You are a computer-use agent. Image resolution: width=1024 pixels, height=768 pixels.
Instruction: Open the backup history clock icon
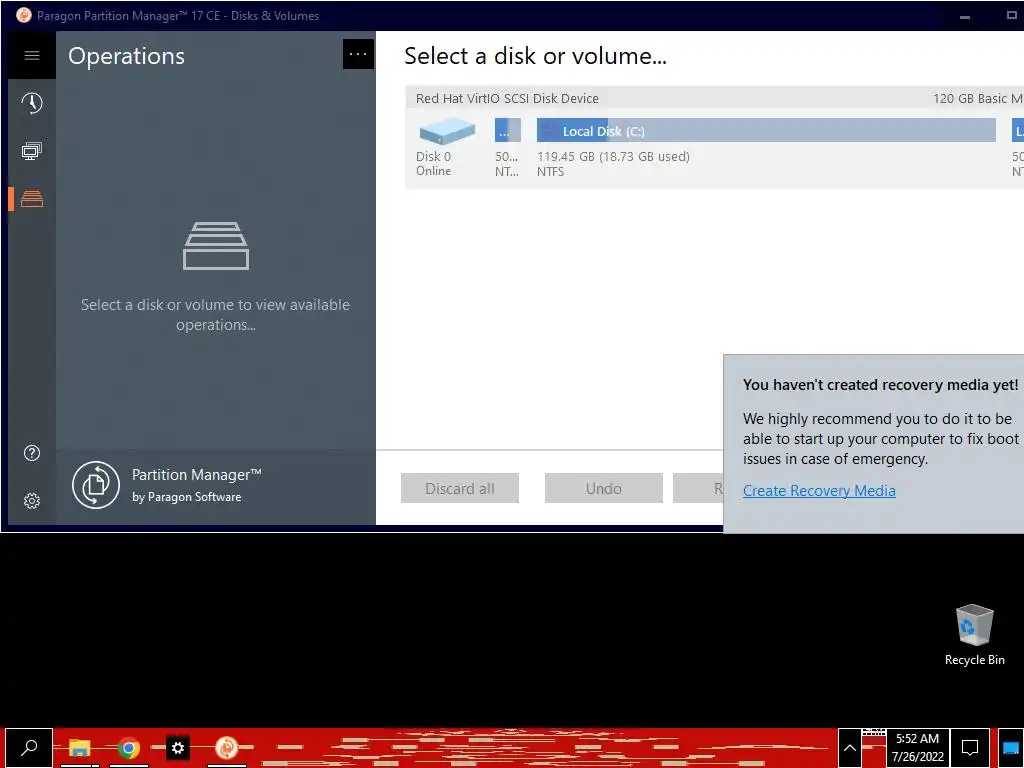coord(31,103)
